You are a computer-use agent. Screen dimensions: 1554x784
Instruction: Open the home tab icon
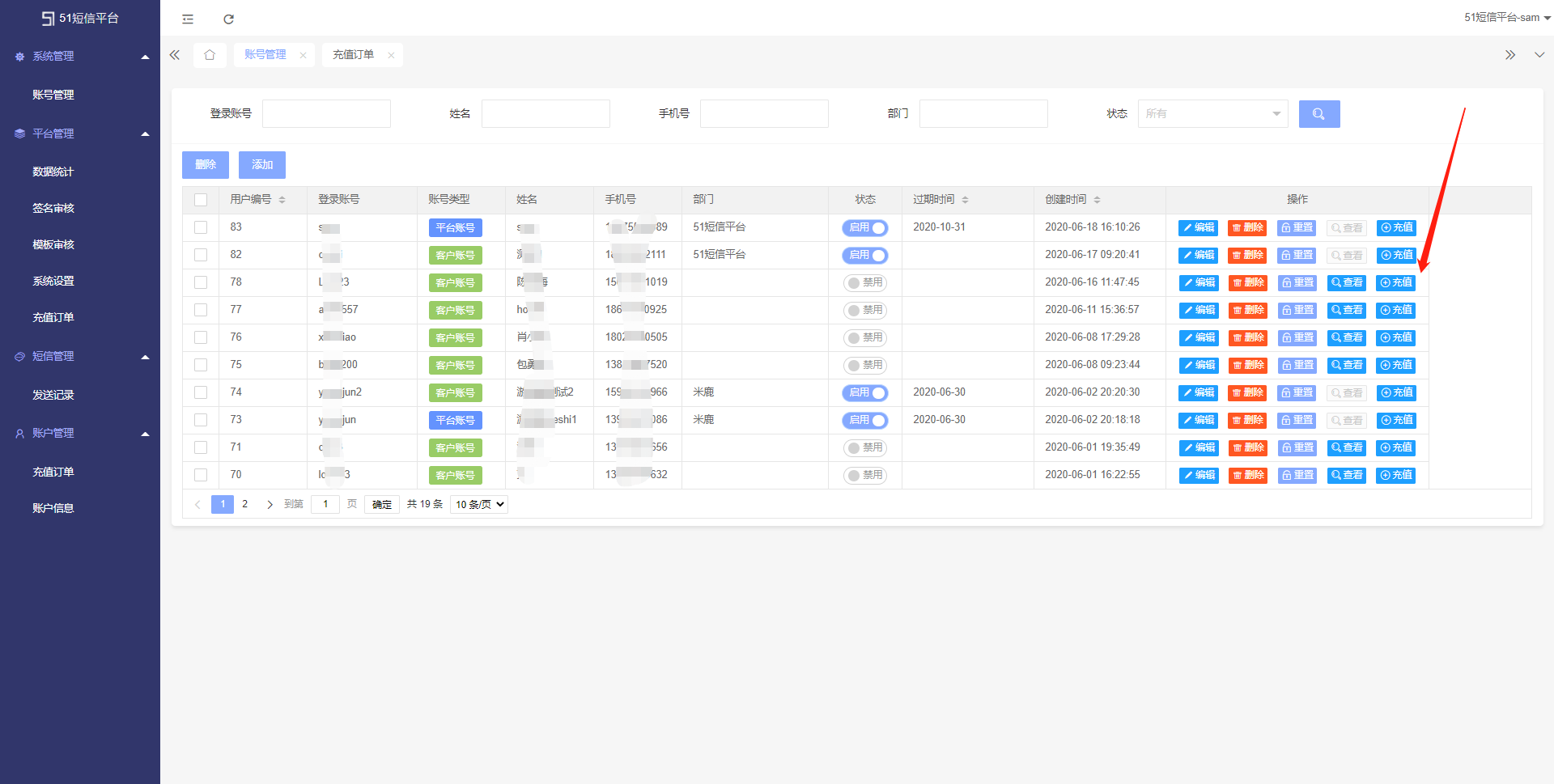click(210, 55)
